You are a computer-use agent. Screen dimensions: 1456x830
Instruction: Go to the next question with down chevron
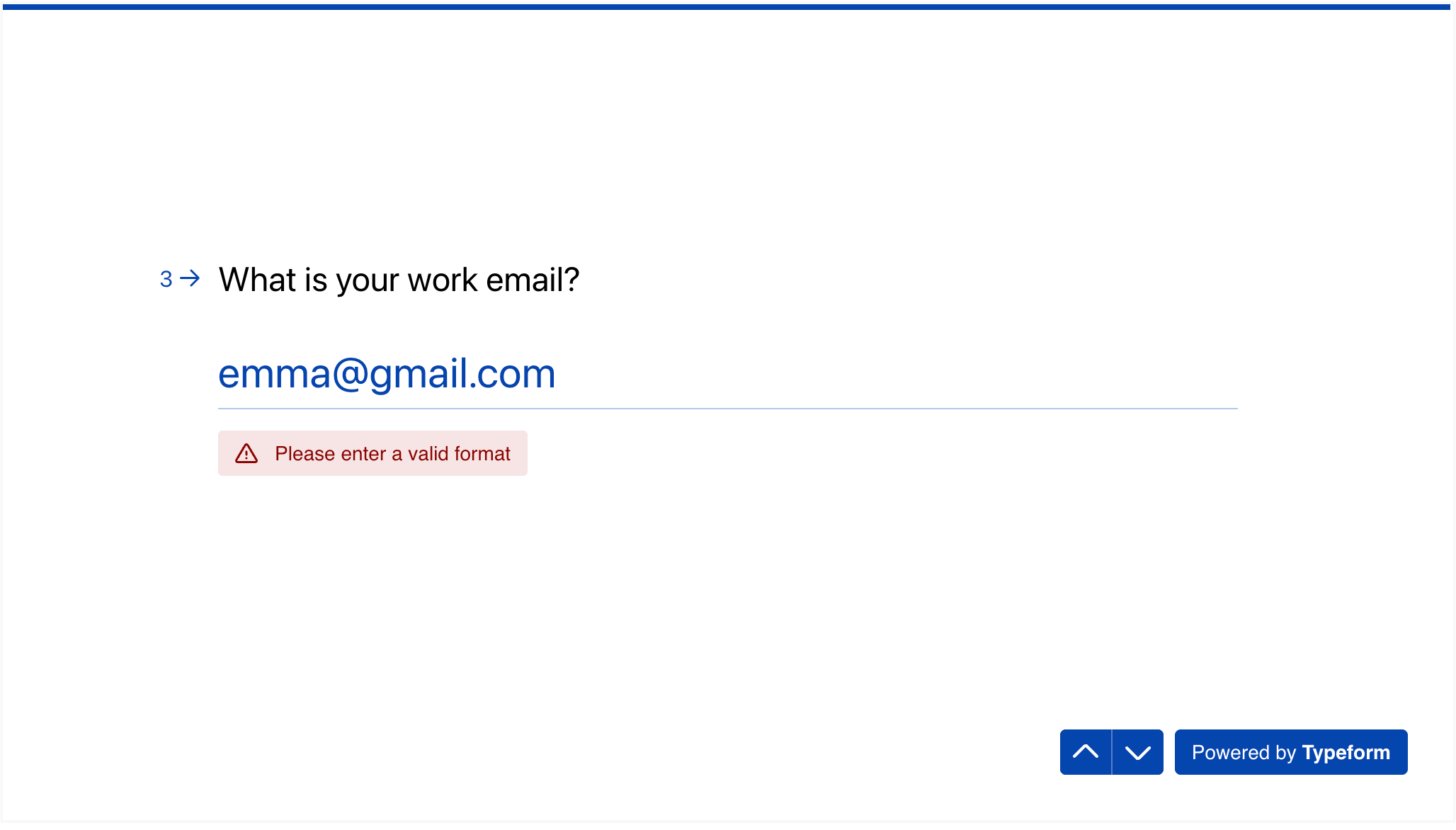(x=1137, y=752)
